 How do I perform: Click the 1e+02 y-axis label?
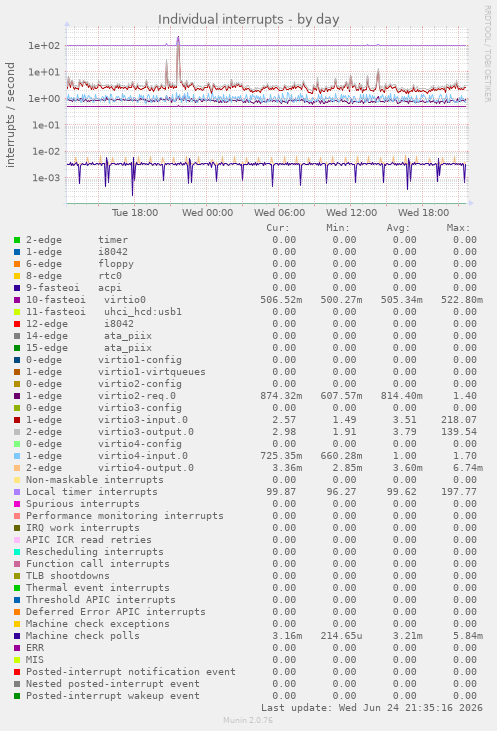click(x=45, y=46)
